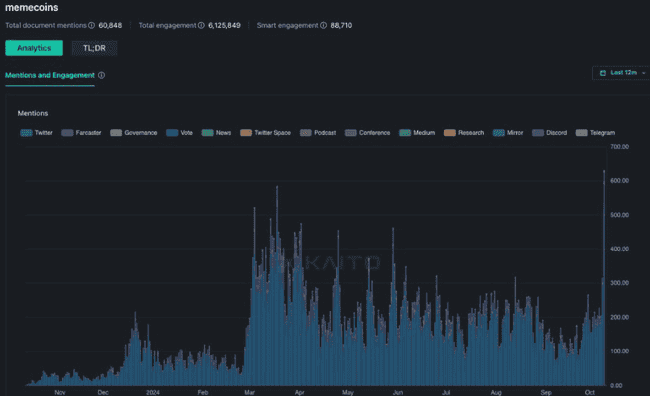The height and width of the screenshot is (396, 650).
Task: Click info icon next to Total document mentions
Action: 92,25
